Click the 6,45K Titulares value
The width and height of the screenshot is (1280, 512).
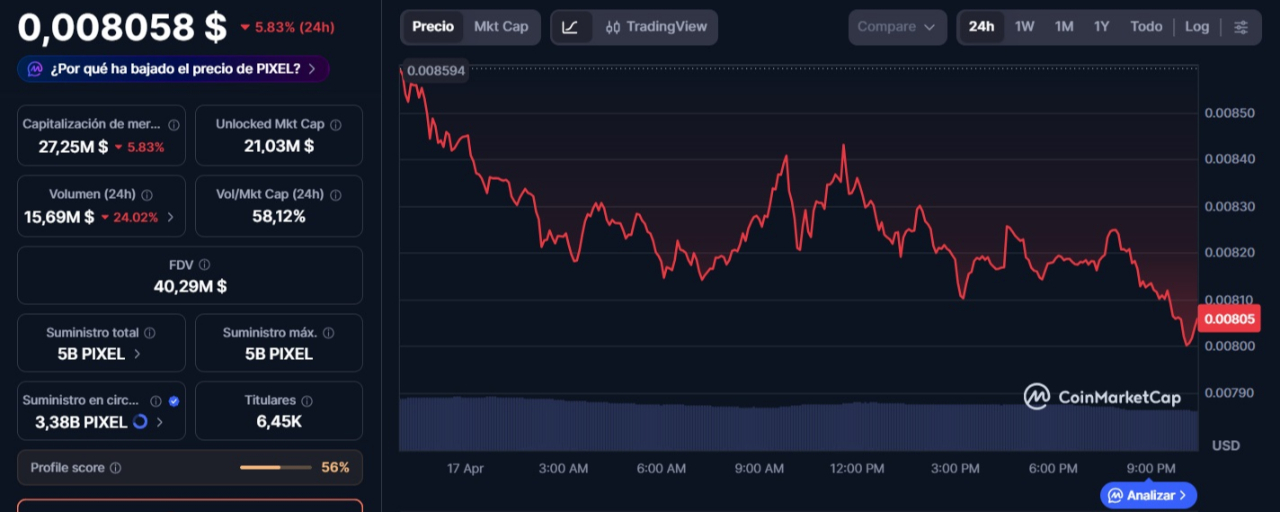tap(279, 422)
